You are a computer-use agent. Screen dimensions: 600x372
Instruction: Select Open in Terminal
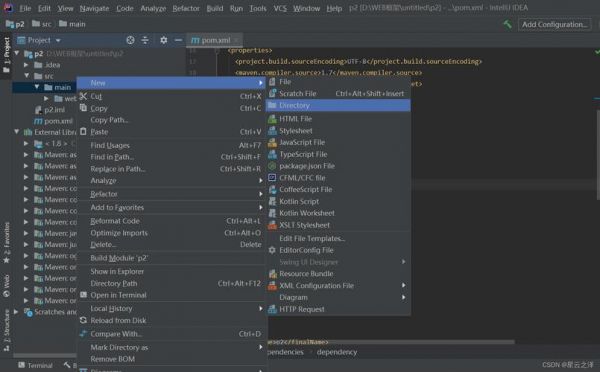tap(171, 295)
